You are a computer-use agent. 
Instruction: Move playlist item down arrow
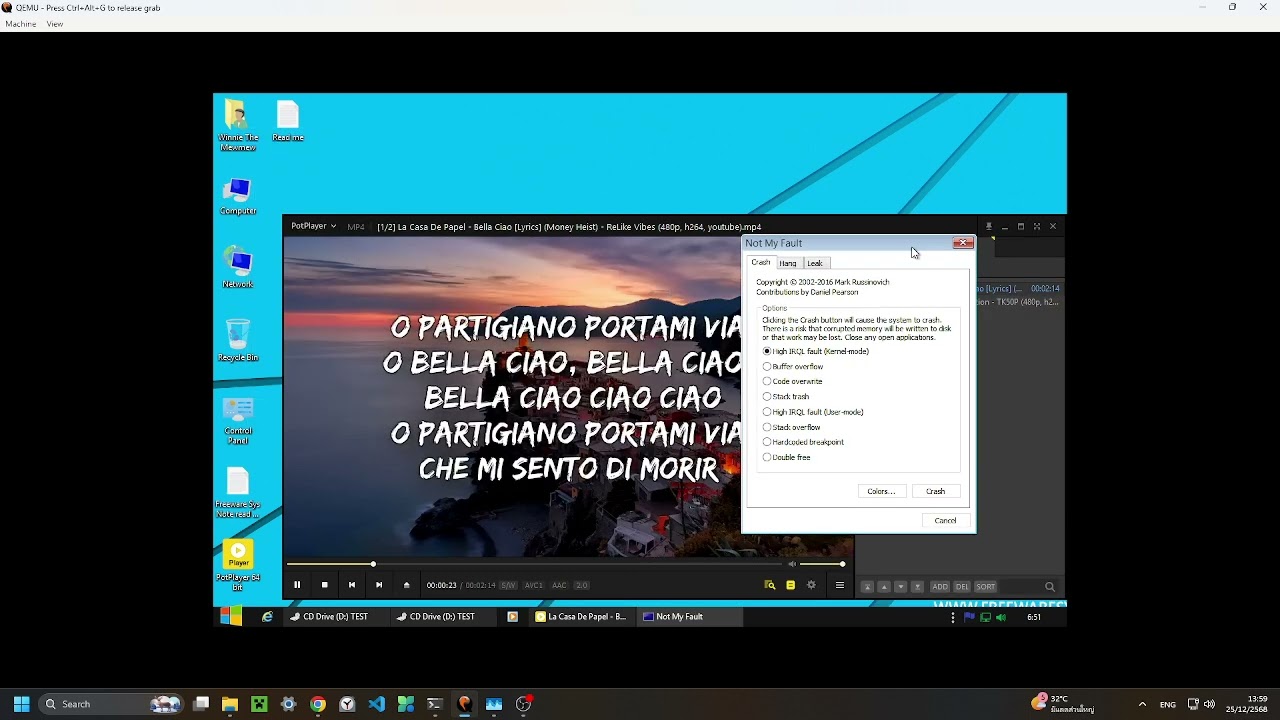[900, 587]
